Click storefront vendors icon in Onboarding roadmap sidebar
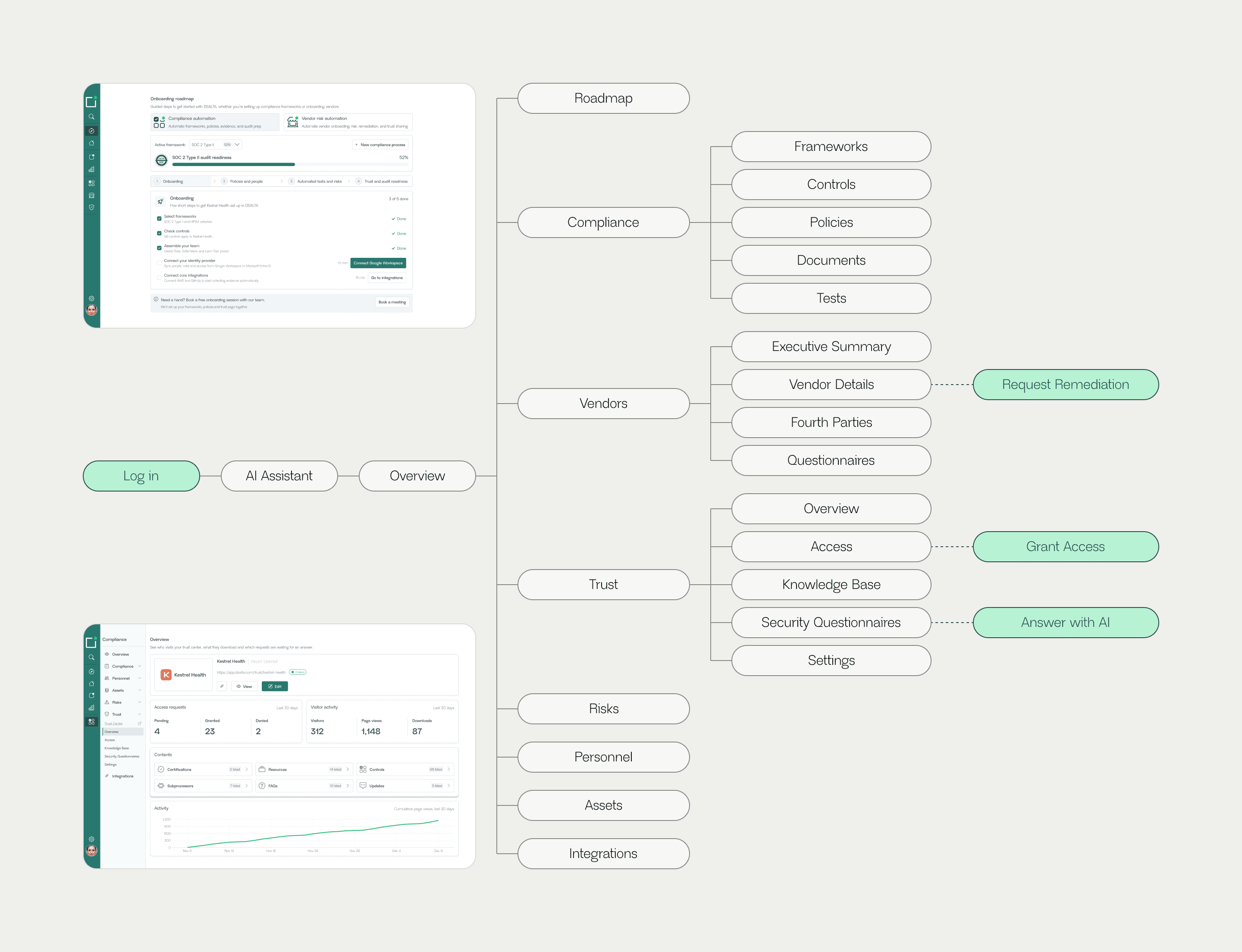The image size is (1242, 952). [x=91, y=195]
